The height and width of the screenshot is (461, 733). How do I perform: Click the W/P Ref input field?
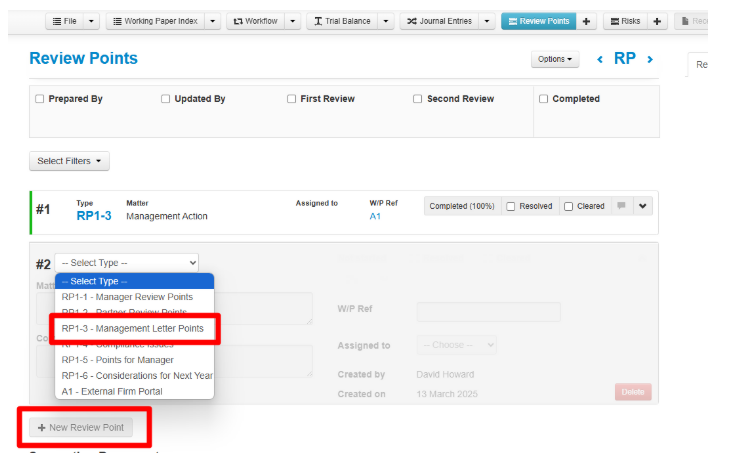coord(488,312)
